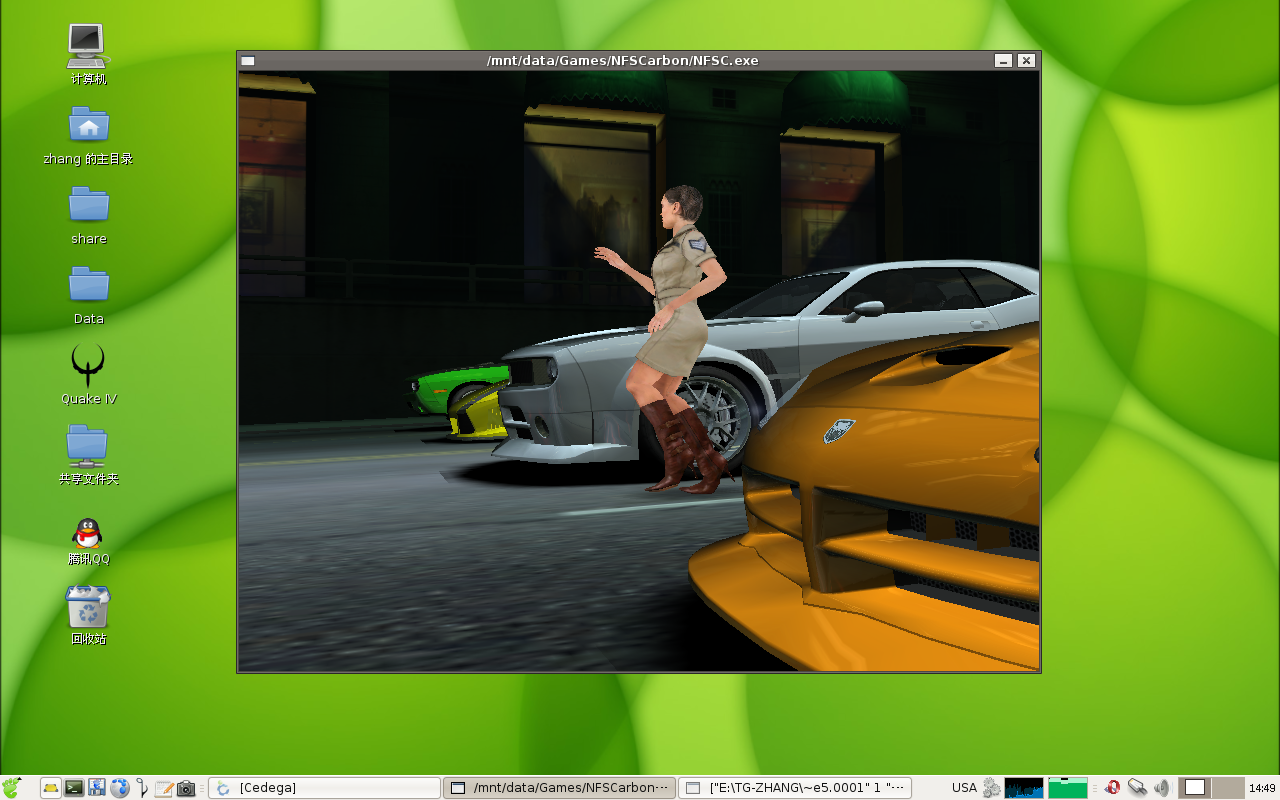Launch the blue globe web browser

pyautogui.click(x=120, y=788)
